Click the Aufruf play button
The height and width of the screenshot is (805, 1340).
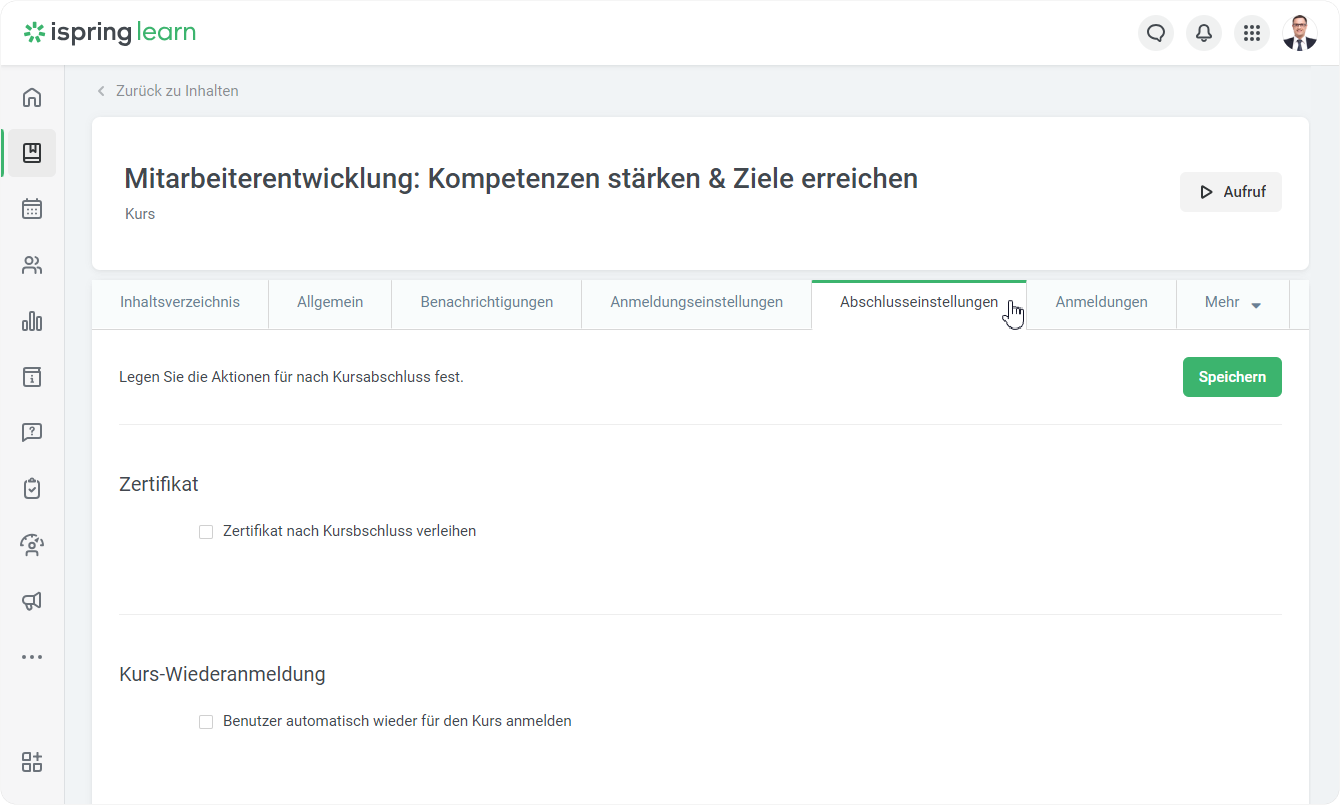[x=1231, y=192]
